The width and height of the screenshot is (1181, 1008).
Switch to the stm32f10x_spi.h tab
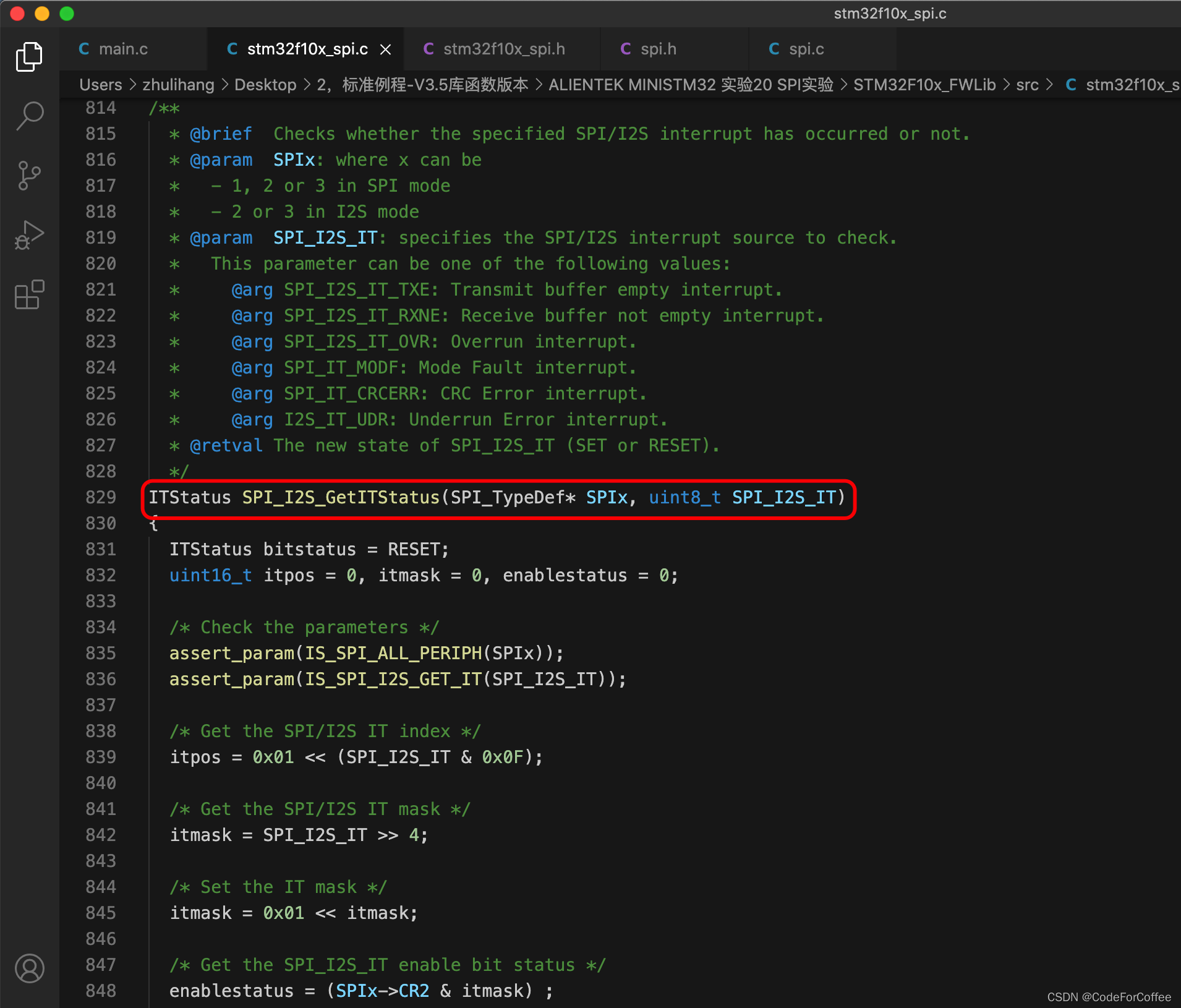504,49
